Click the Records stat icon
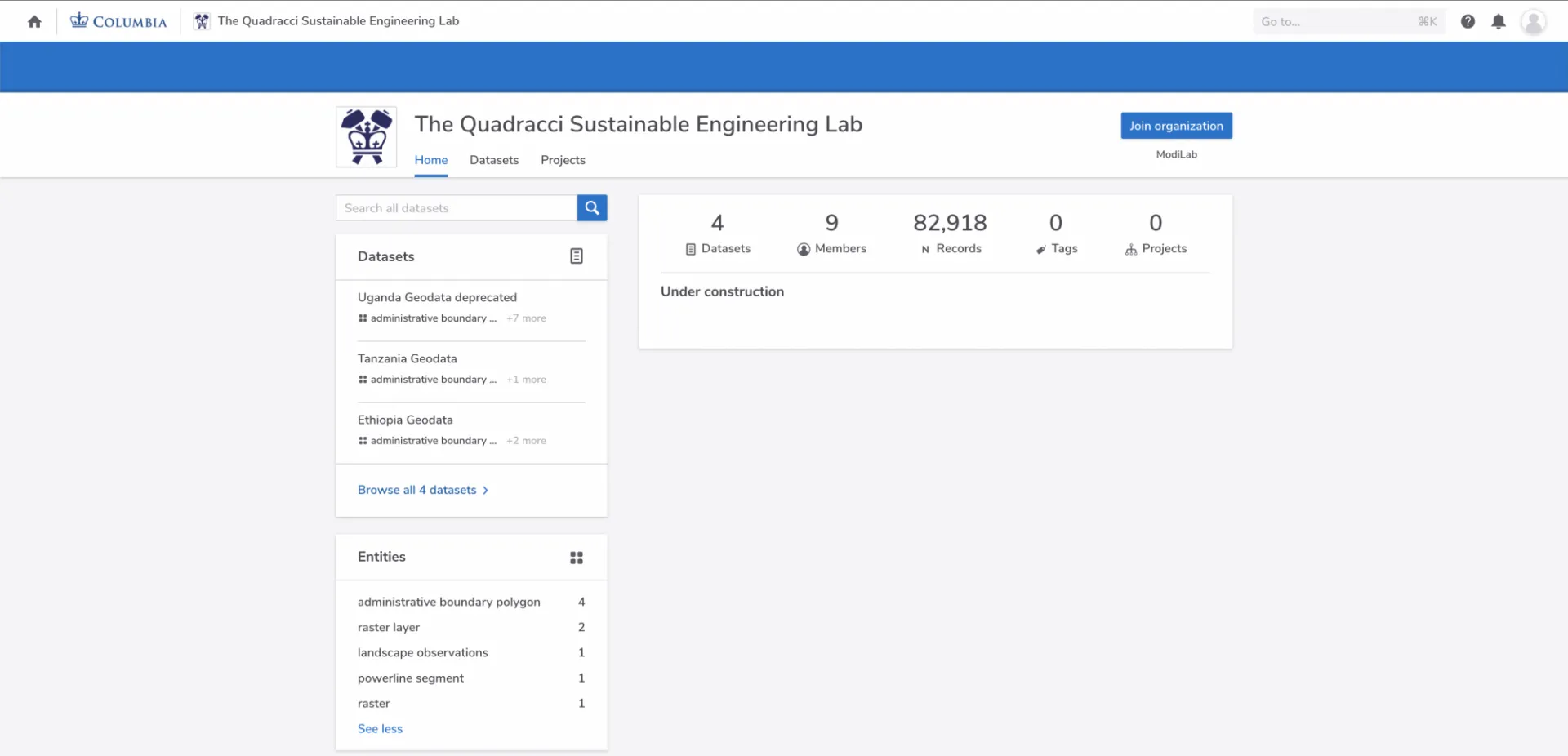Image resolution: width=1568 pixels, height=756 pixels. tap(925, 249)
